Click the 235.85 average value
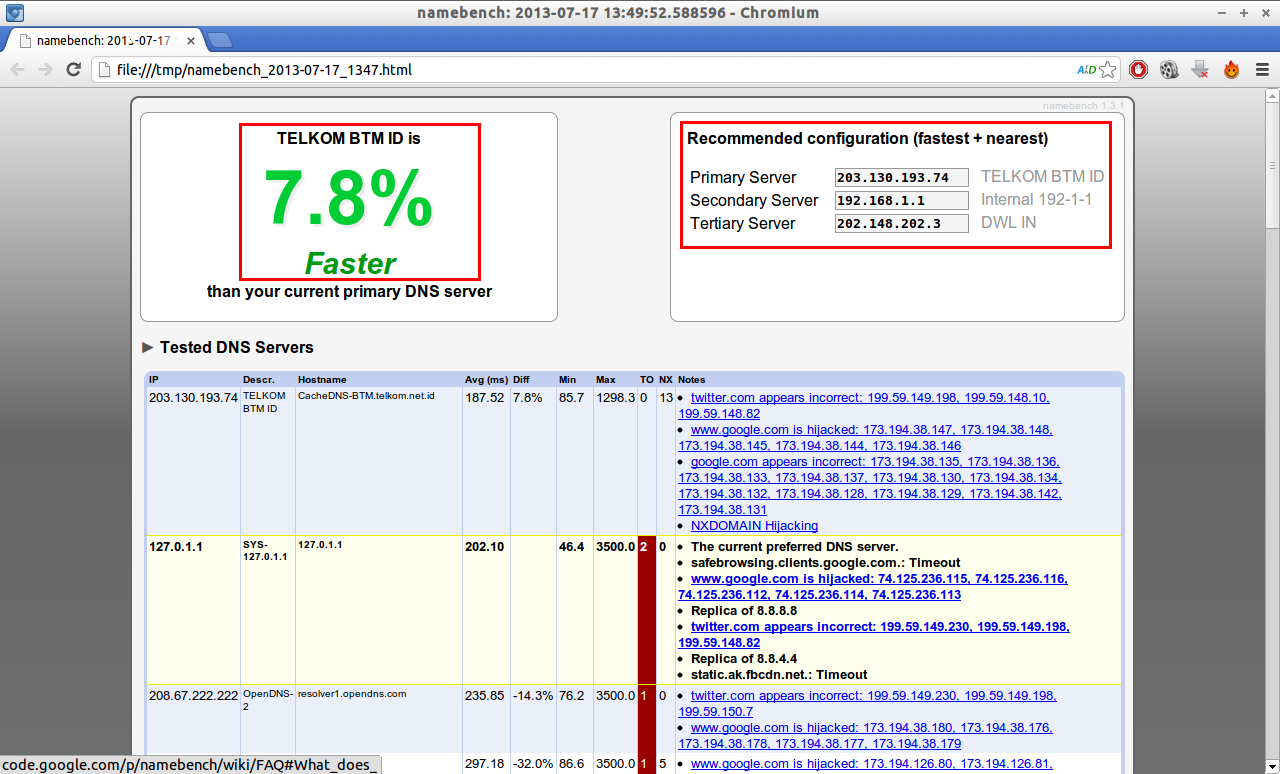 tap(485, 695)
